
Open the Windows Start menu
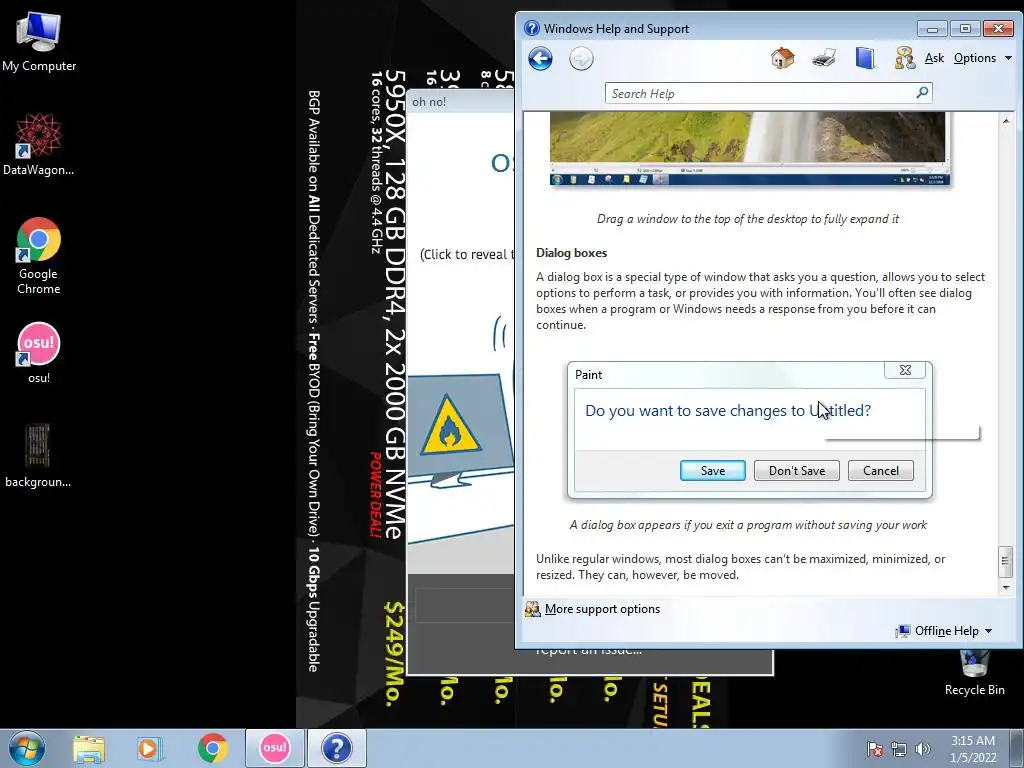[27, 748]
